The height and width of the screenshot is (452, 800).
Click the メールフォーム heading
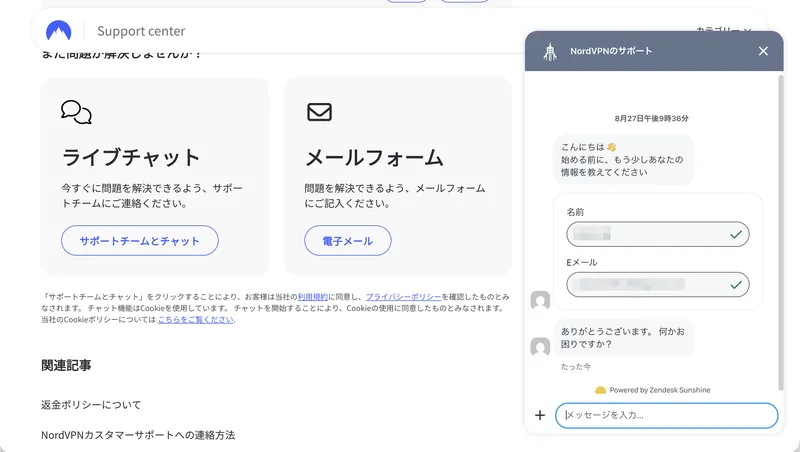(374, 157)
